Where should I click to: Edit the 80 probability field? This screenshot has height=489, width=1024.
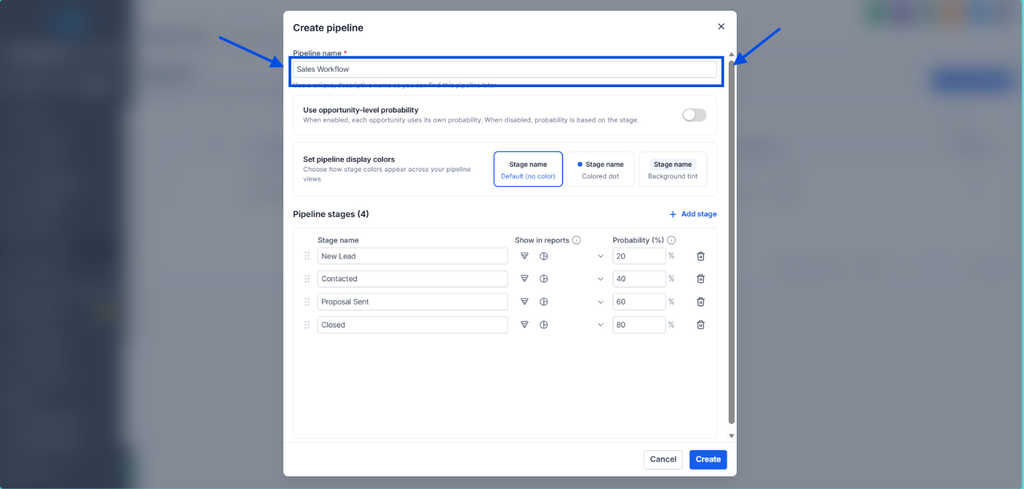coord(639,324)
